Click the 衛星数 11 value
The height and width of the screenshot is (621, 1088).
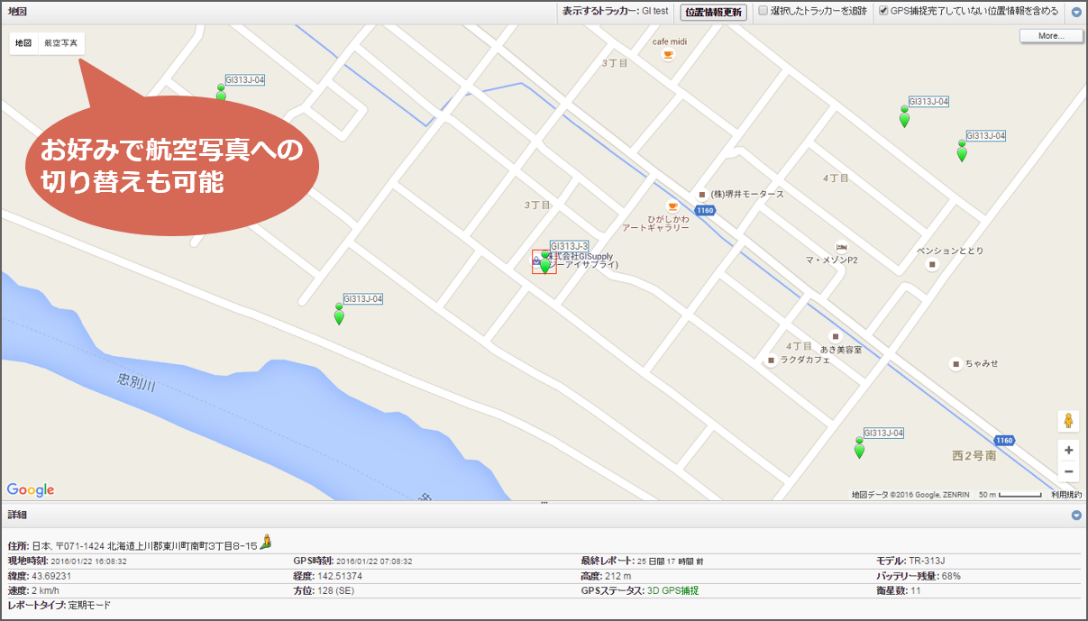(916, 590)
